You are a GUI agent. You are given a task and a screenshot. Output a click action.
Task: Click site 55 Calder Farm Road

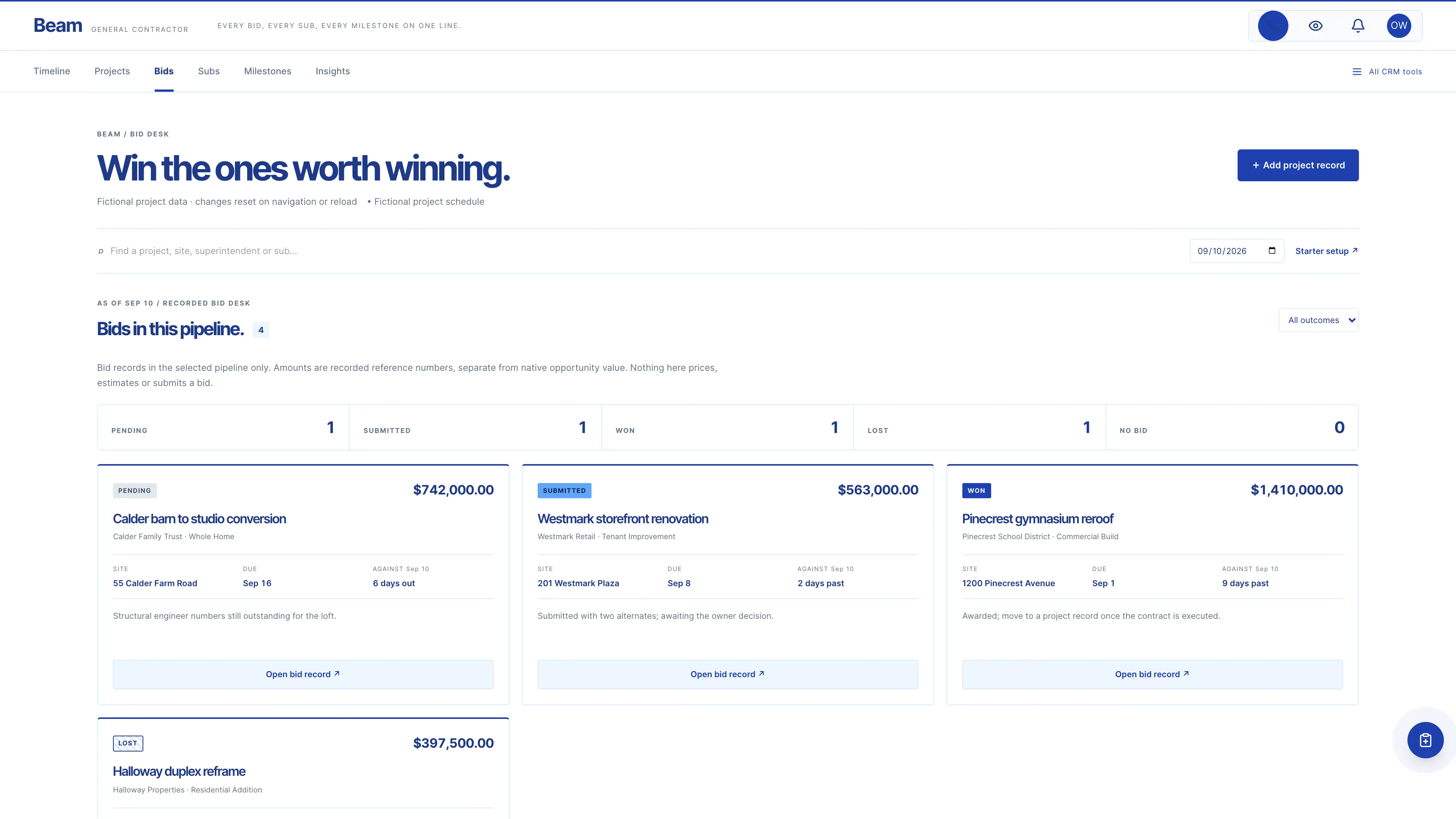click(155, 583)
